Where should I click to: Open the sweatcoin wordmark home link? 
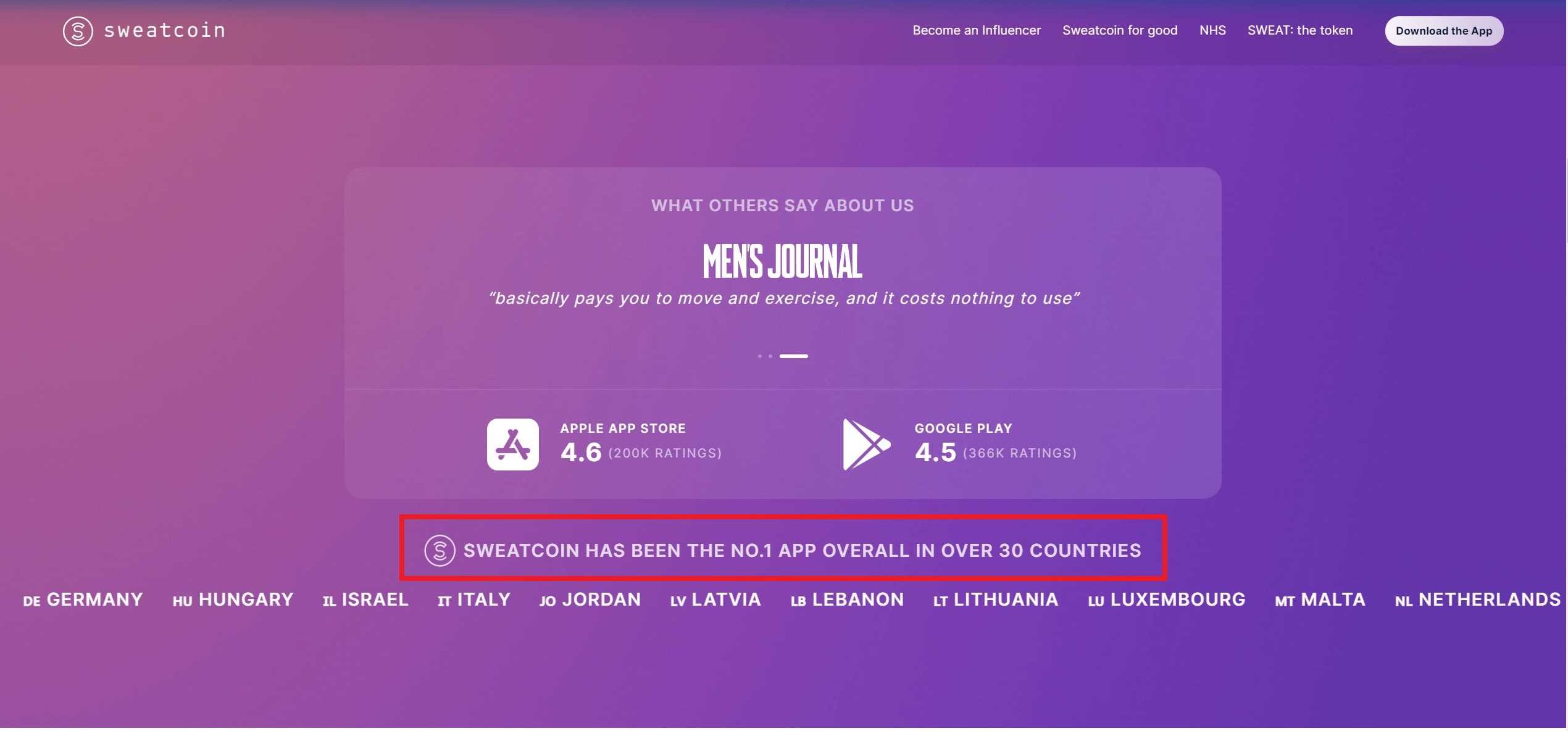click(164, 30)
